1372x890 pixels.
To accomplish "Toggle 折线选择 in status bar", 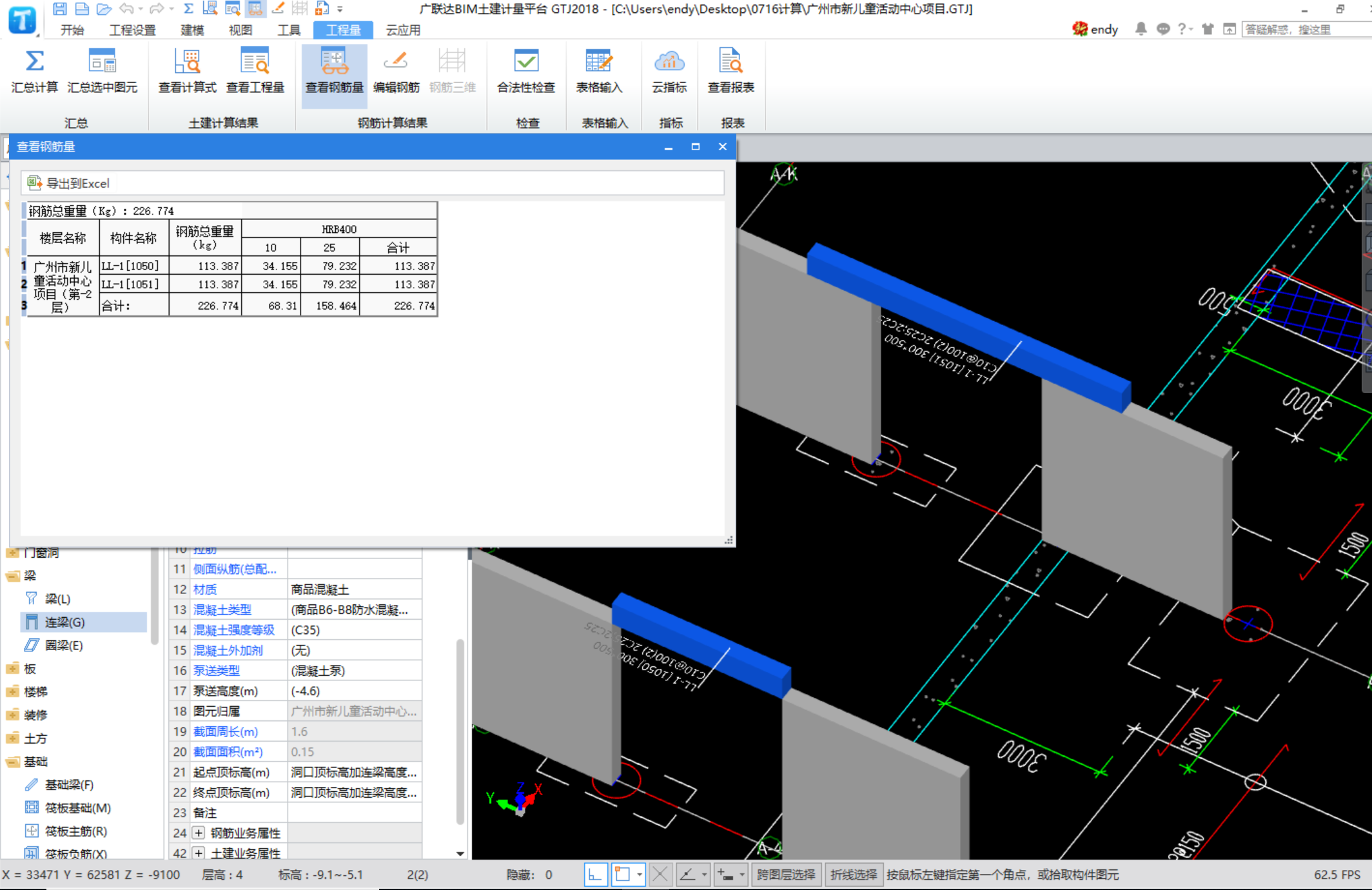I will coord(853,875).
